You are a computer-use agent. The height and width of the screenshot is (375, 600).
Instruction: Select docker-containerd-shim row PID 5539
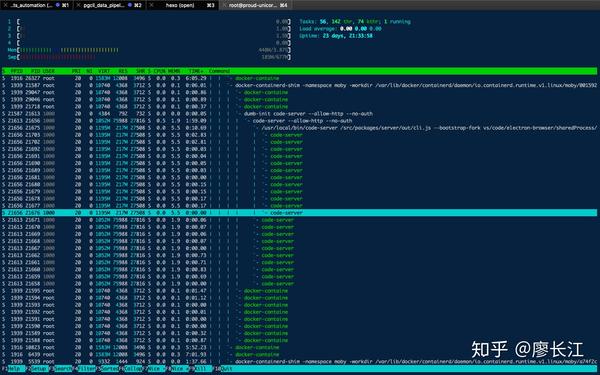[299, 362]
